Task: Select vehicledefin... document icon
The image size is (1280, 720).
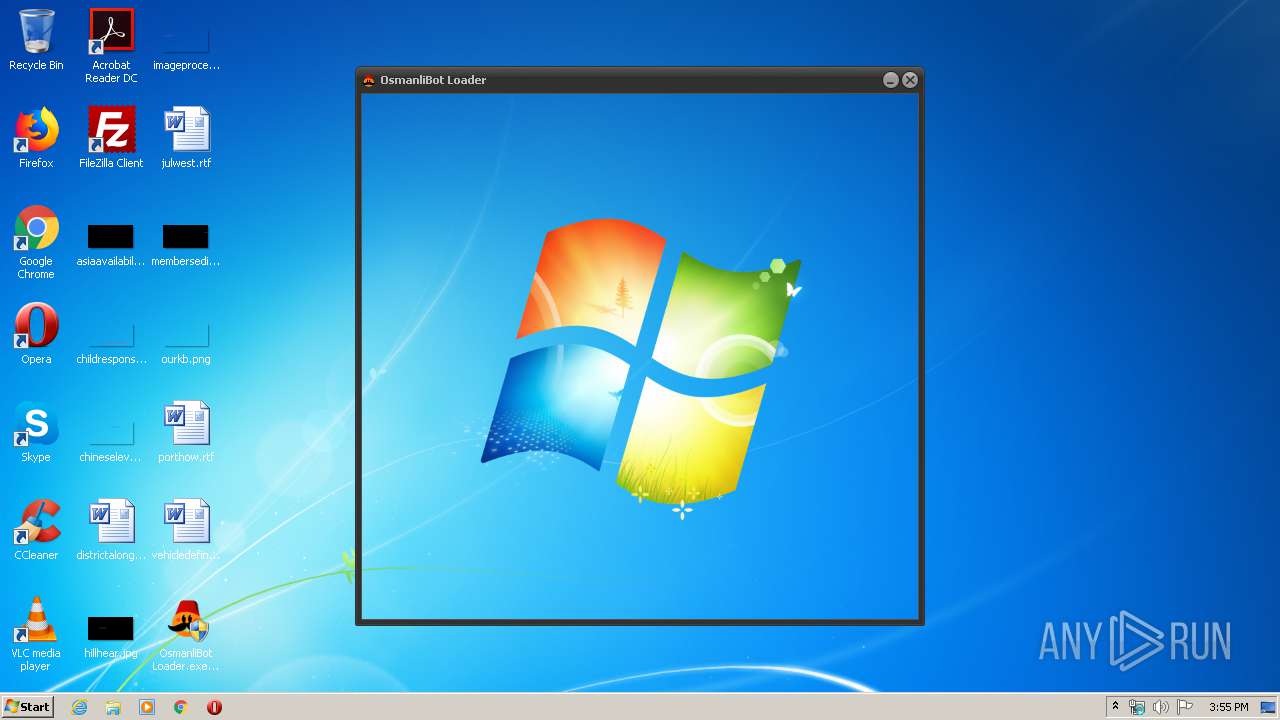Action: click(186, 530)
